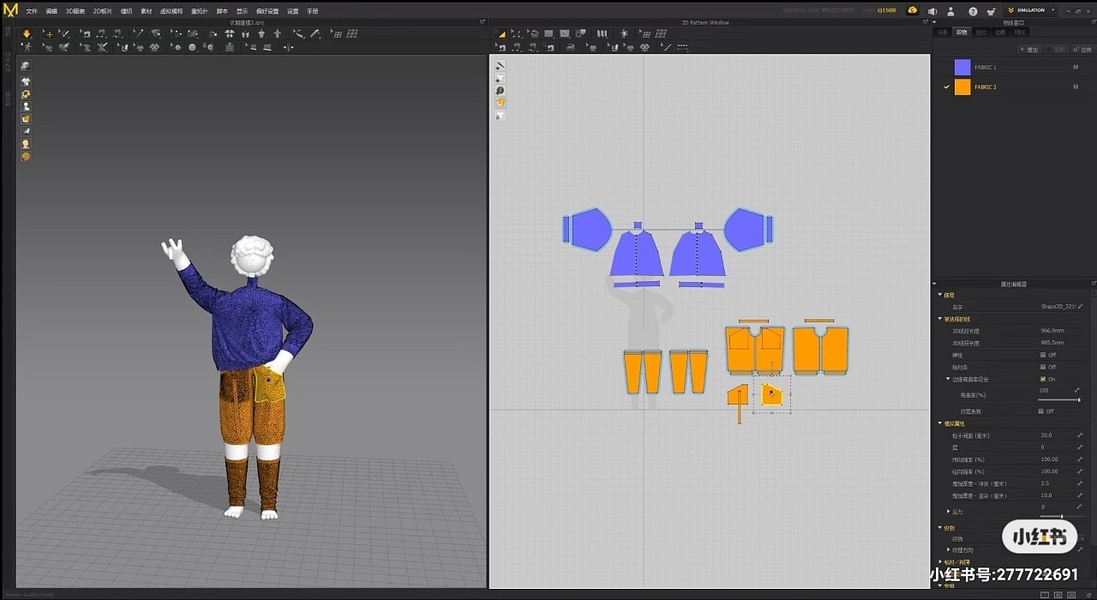The width and height of the screenshot is (1097, 600).
Task: Click the 增加 add fabric button
Action: [1029, 50]
